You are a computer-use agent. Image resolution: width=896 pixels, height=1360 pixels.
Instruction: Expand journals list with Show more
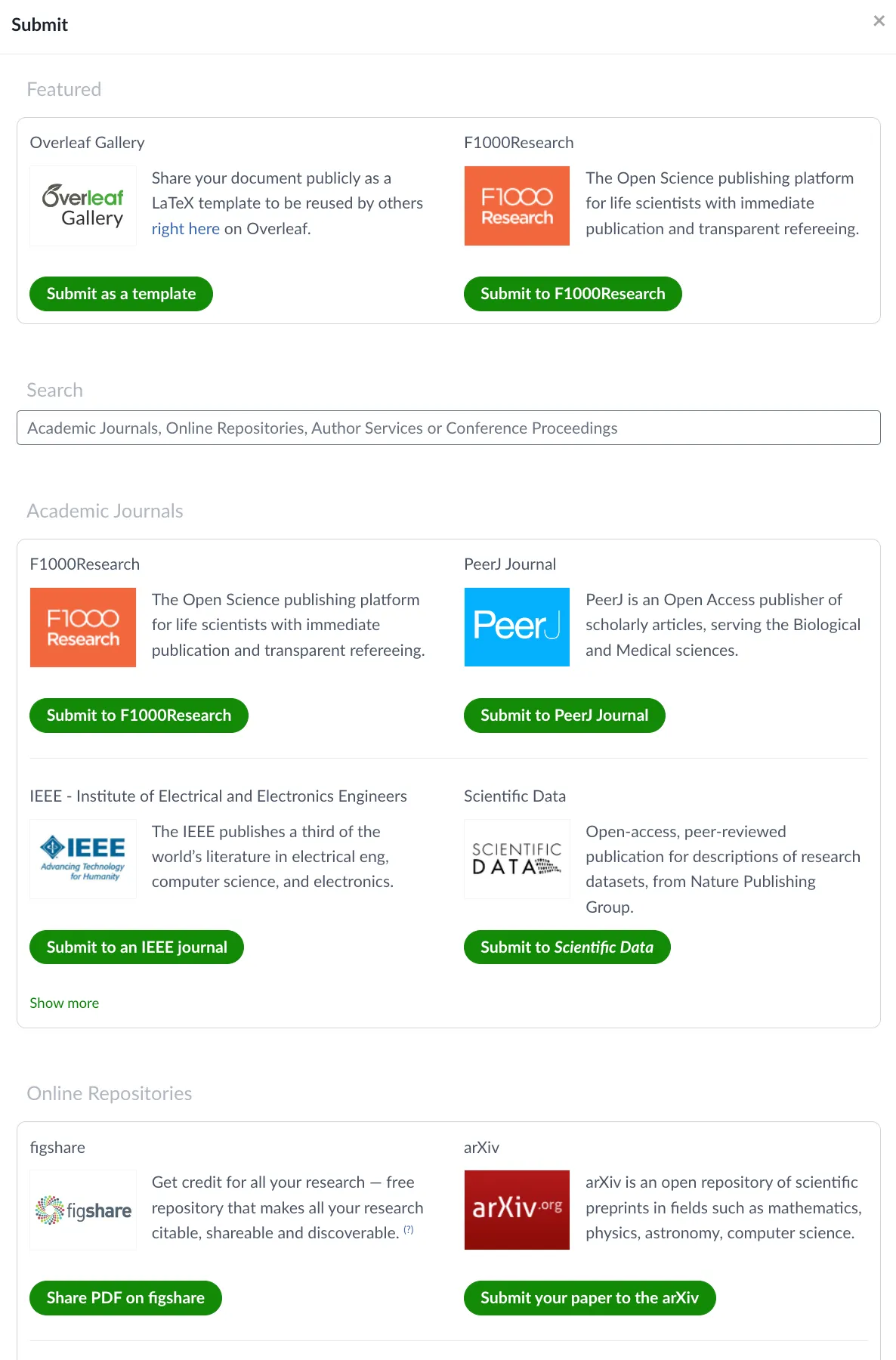[x=64, y=1003]
